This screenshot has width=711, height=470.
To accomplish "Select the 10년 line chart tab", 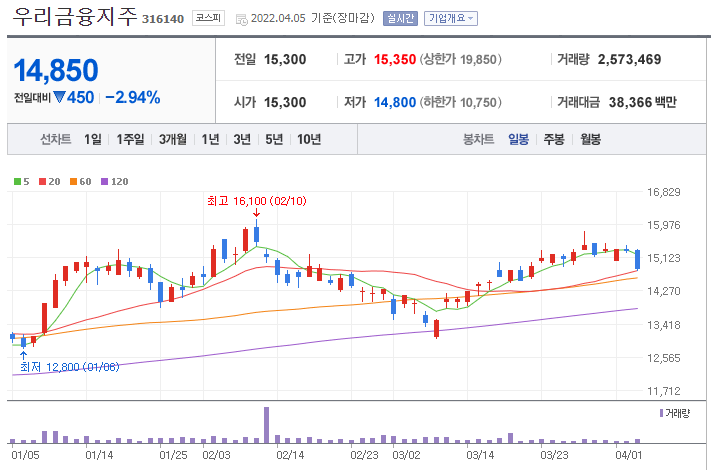I will point(309,139).
